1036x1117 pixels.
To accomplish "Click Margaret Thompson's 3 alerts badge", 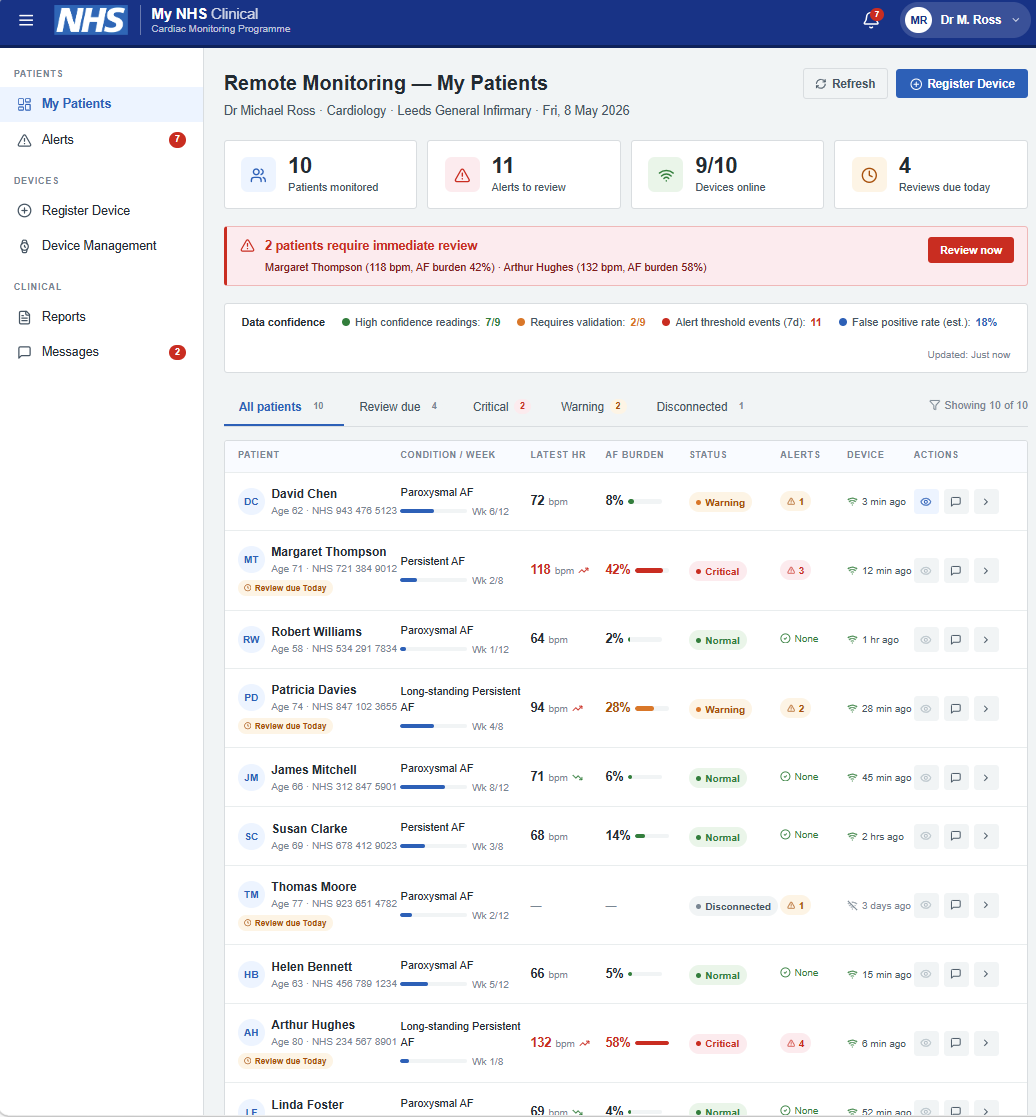I will (795, 571).
